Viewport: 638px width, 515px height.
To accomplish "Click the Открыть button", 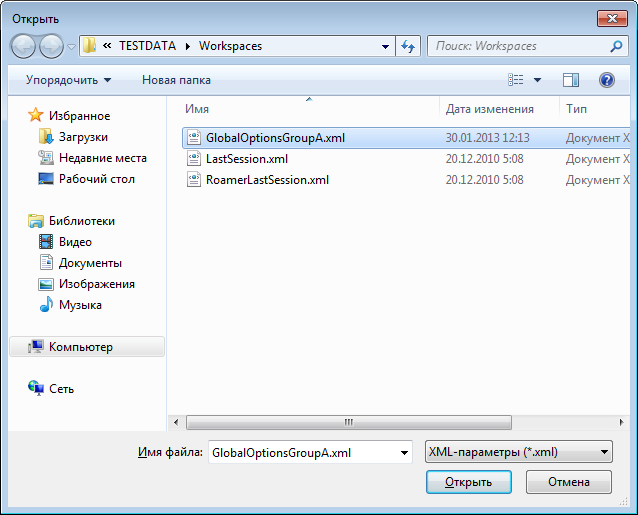I will tap(469, 482).
